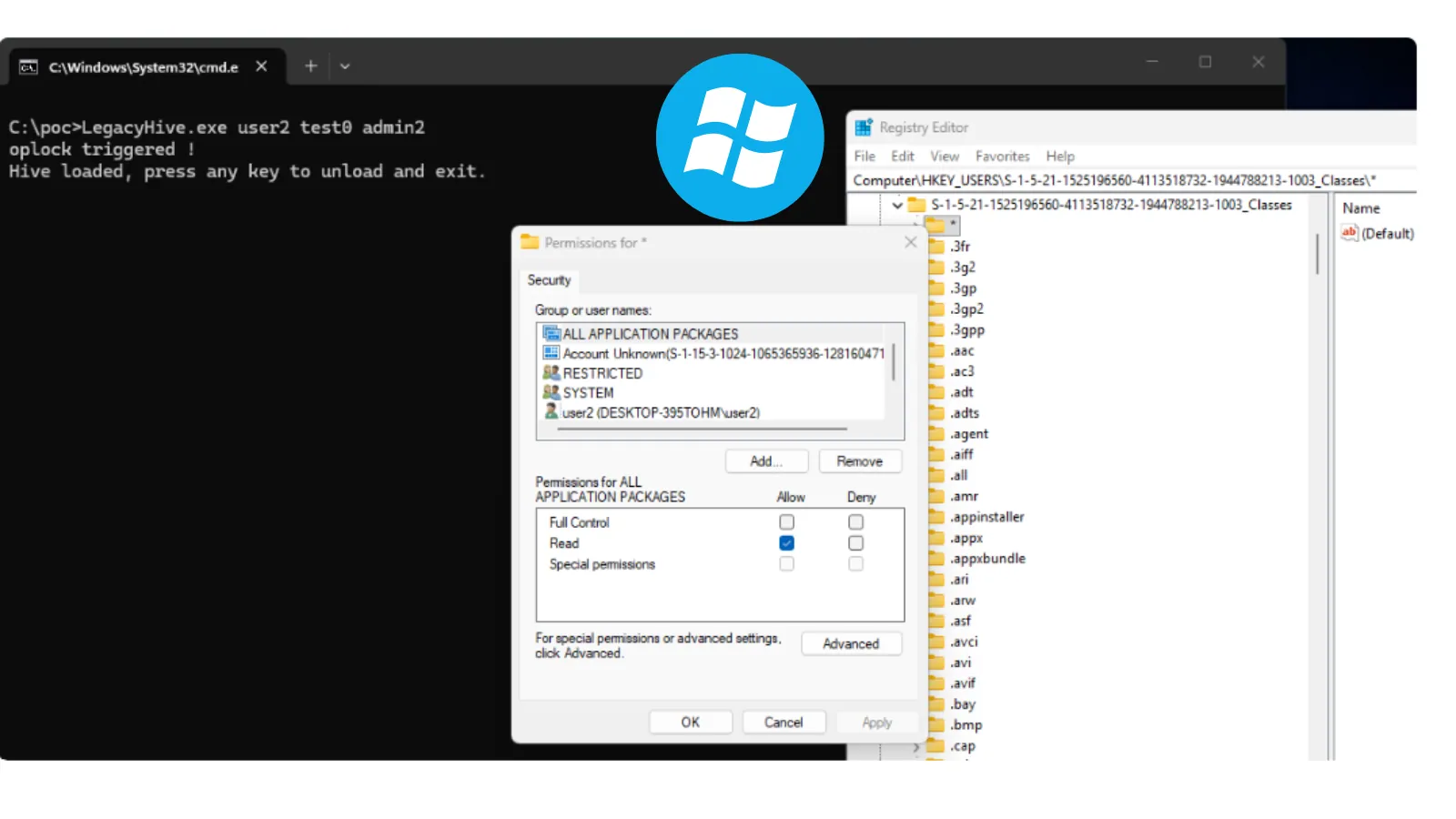
Task: Close the cmd.exe terminal tab
Action: click(261, 66)
